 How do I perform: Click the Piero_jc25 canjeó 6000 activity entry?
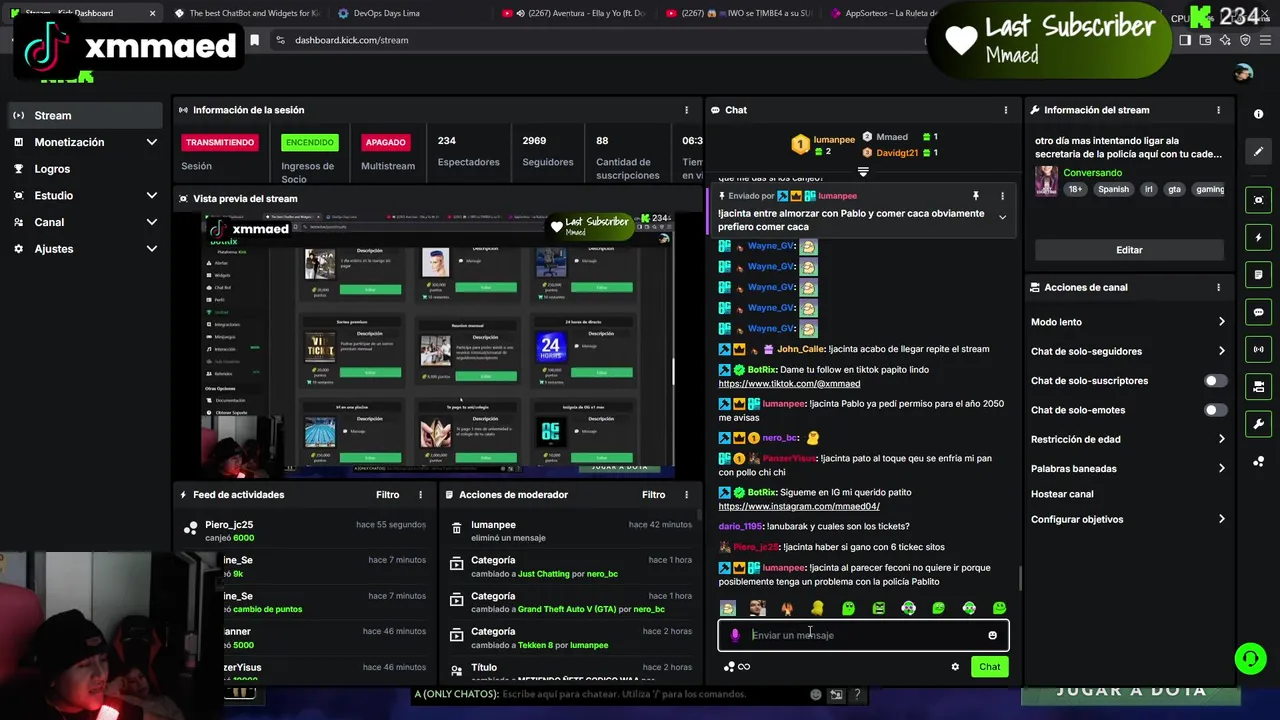pyautogui.click(x=305, y=531)
